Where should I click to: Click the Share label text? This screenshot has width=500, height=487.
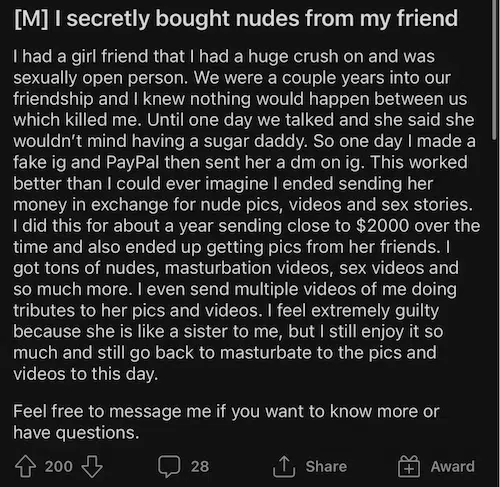[x=326, y=466]
